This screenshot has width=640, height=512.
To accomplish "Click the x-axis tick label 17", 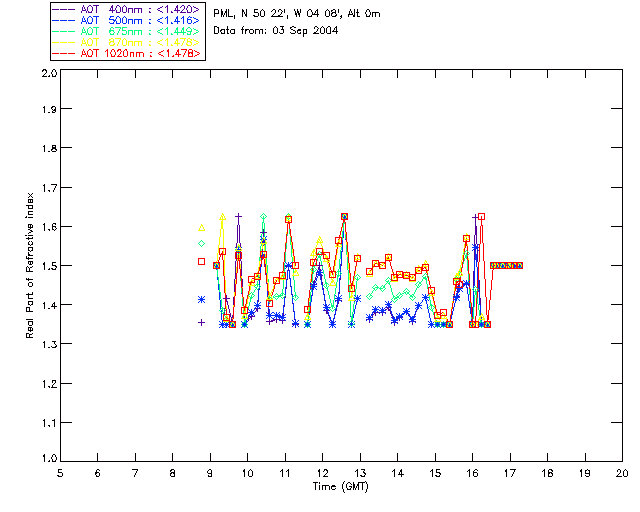I will 510,473.
